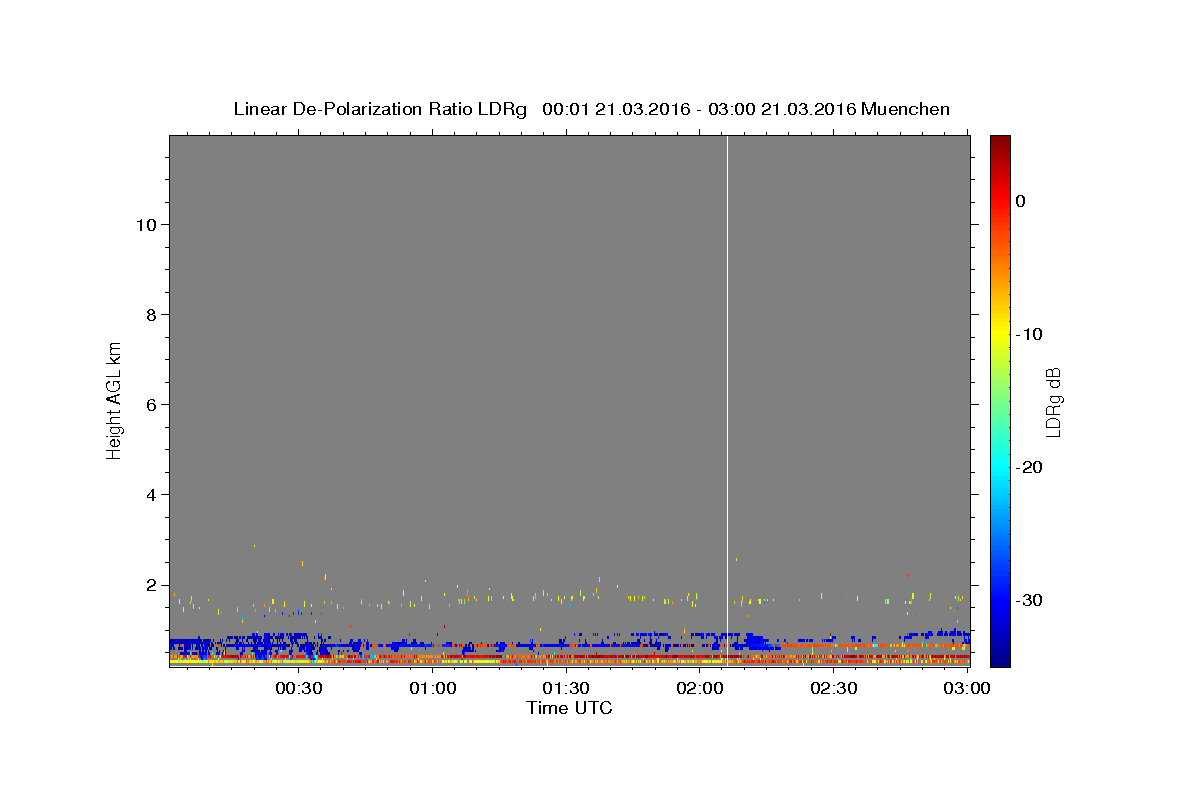The image size is (1200, 800).
Task: Click the 02:30 time tick label
Action: tap(834, 688)
